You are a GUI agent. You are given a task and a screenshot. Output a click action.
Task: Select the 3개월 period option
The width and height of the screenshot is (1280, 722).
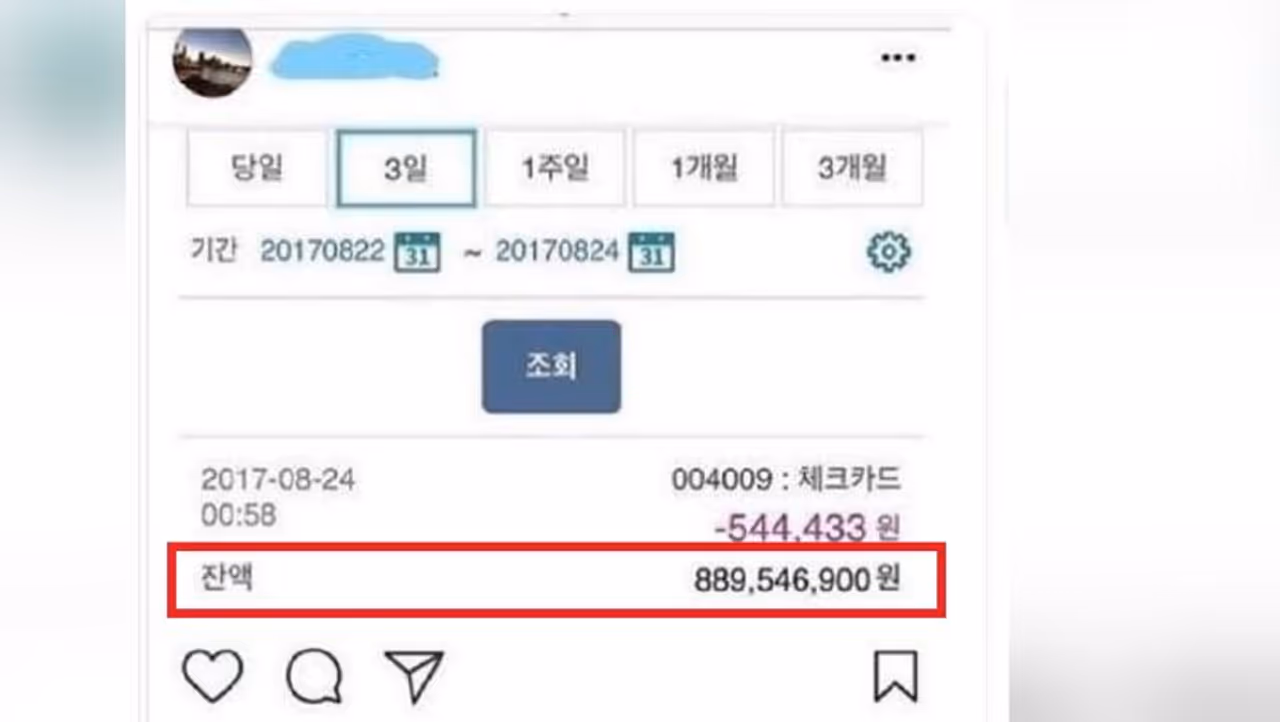point(852,168)
